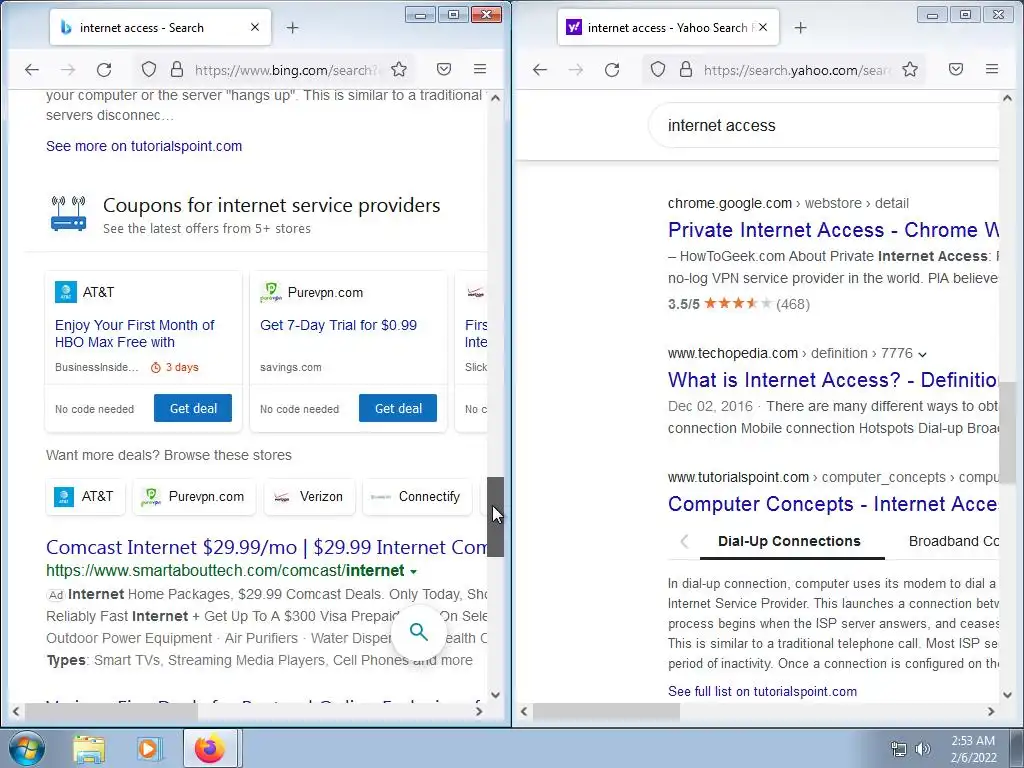Bookmark the Yahoo page with star icon
The height and width of the screenshot is (768, 1024).
tap(910, 69)
